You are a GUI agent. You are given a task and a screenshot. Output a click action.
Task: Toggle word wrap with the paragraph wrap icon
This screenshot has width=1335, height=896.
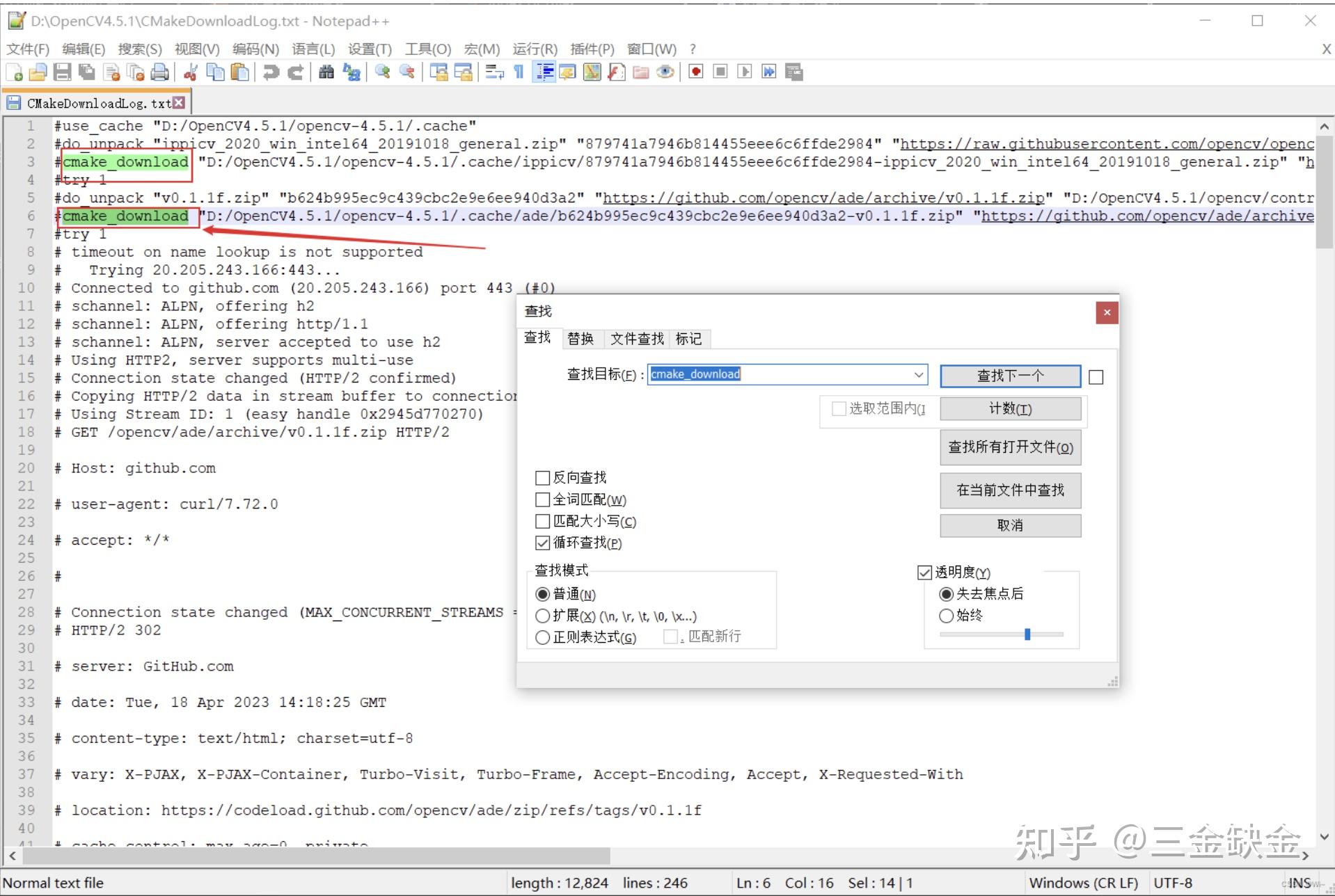tap(493, 72)
